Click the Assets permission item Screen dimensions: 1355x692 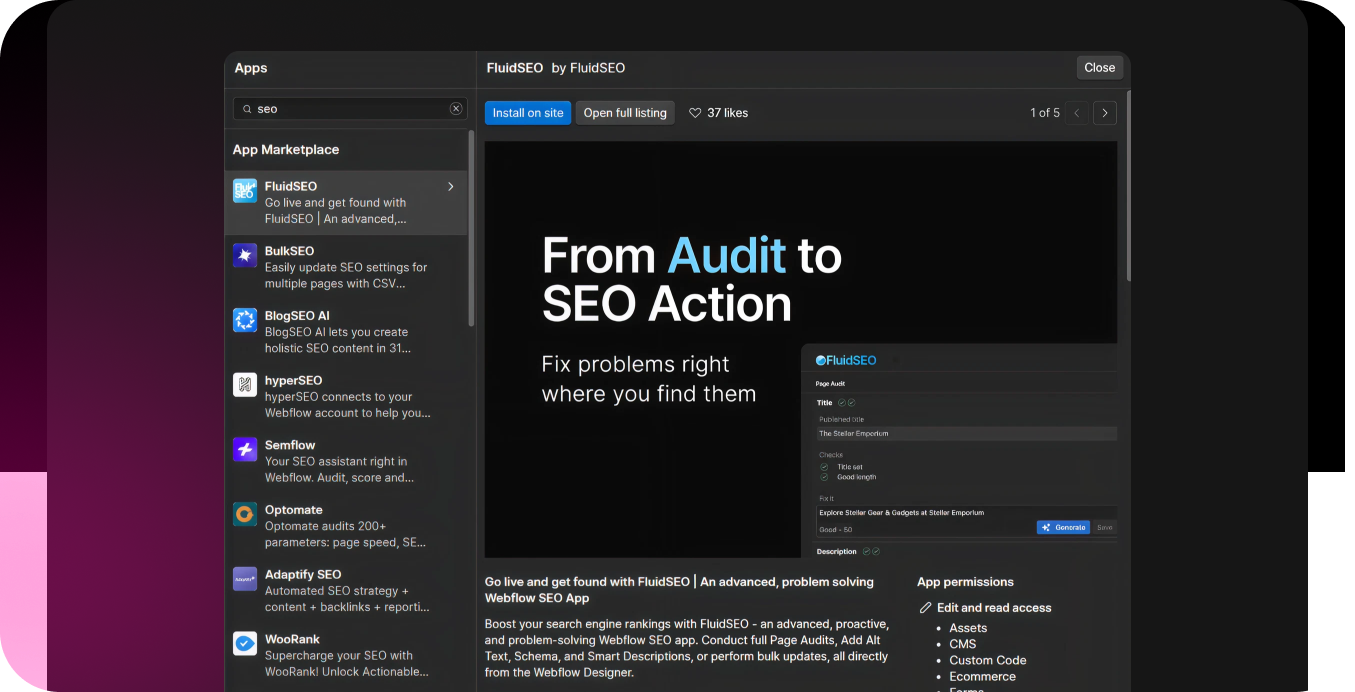[968, 628]
